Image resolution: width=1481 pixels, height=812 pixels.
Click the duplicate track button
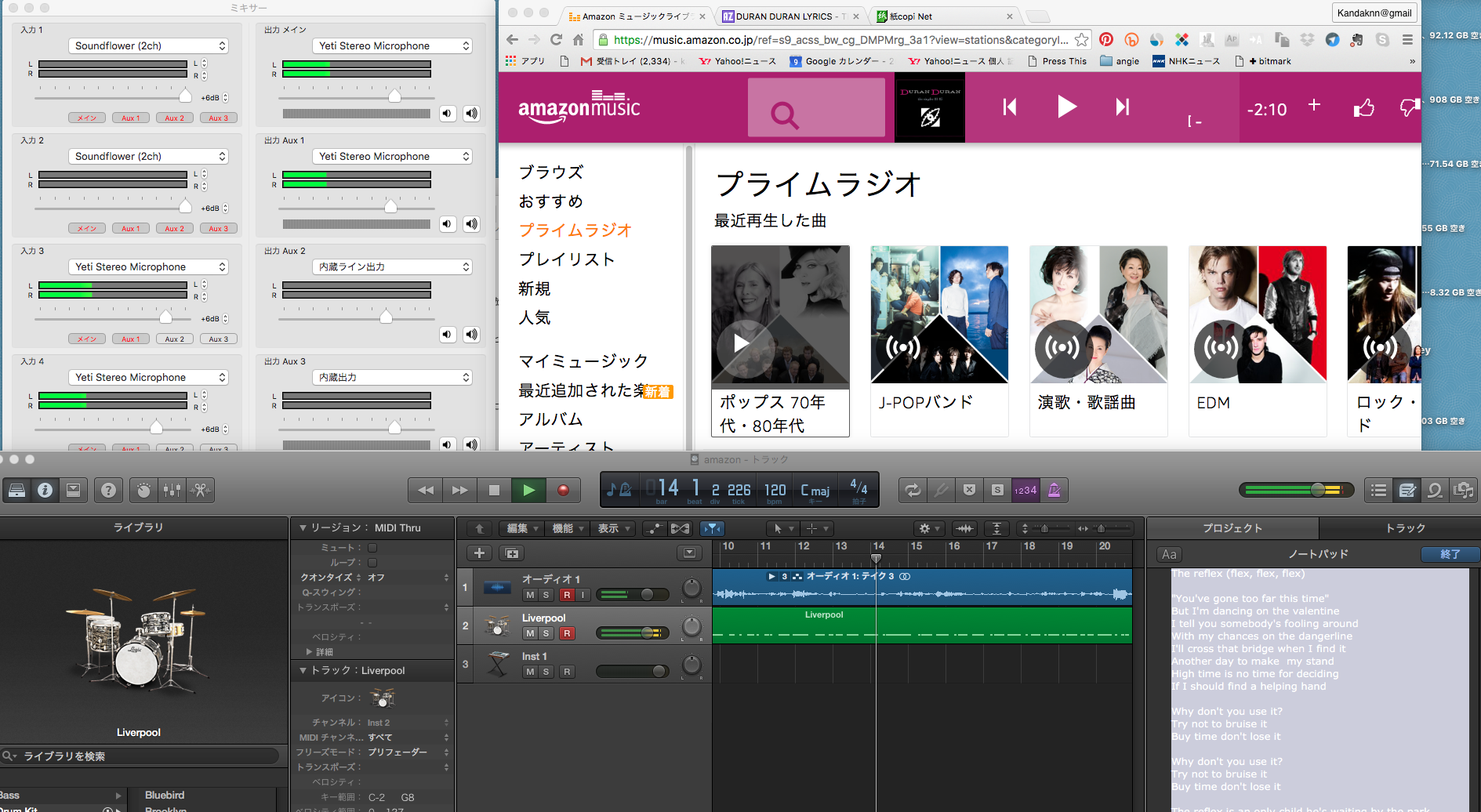(x=512, y=553)
